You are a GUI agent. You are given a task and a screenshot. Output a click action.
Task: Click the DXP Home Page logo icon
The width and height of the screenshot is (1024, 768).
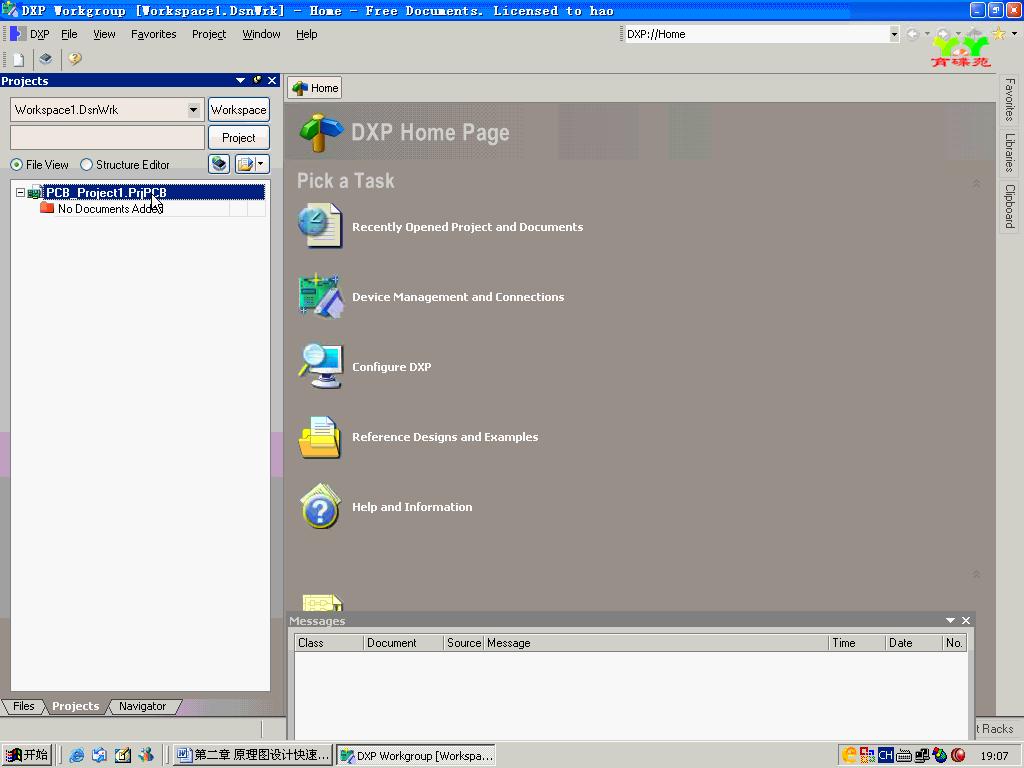coord(321,133)
